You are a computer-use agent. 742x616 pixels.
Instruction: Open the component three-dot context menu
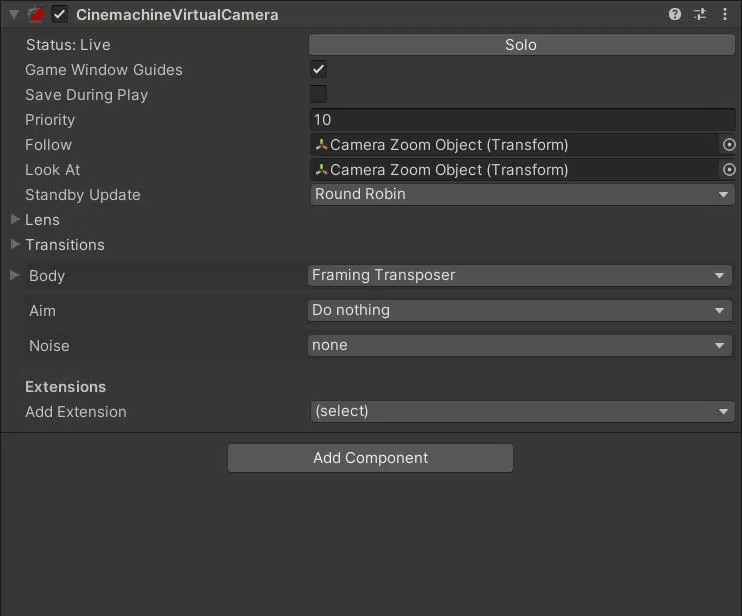click(725, 15)
